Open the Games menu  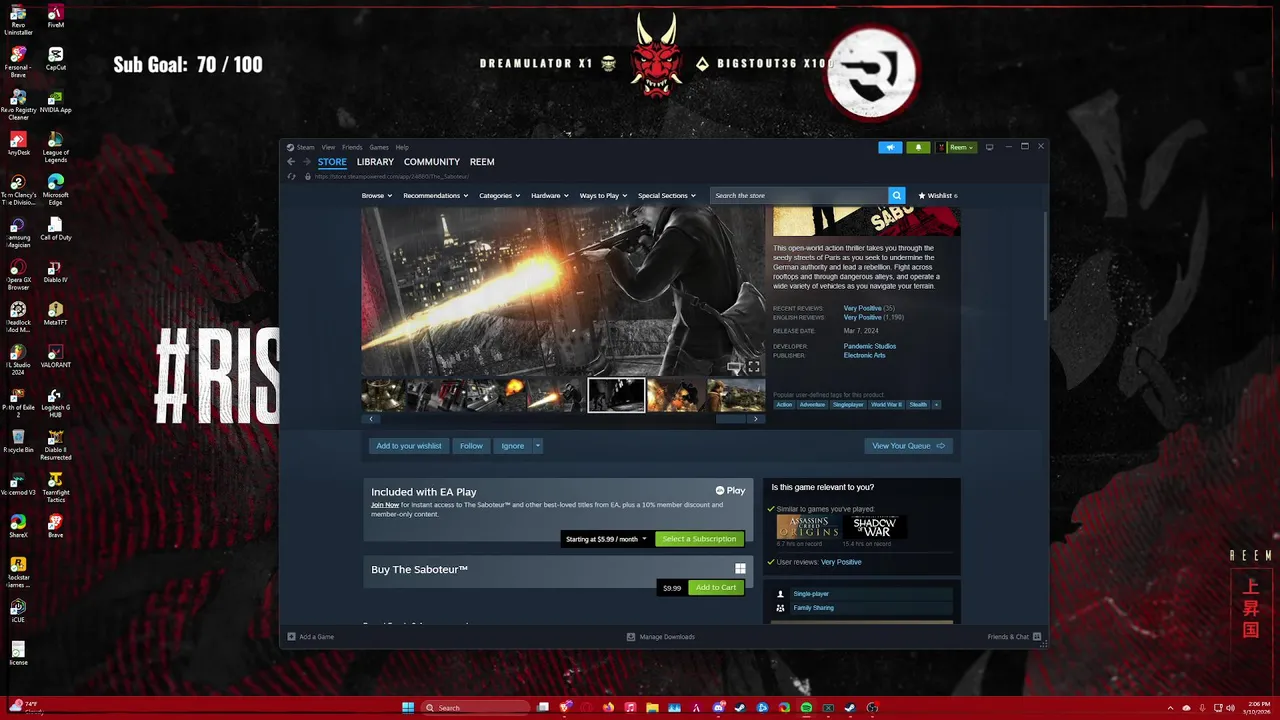(379, 147)
